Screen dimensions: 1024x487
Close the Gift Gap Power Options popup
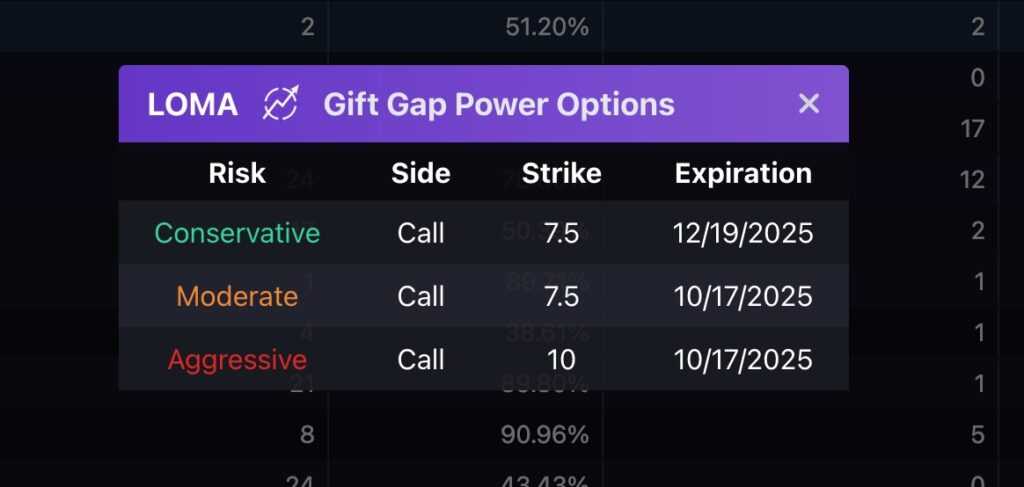click(808, 104)
